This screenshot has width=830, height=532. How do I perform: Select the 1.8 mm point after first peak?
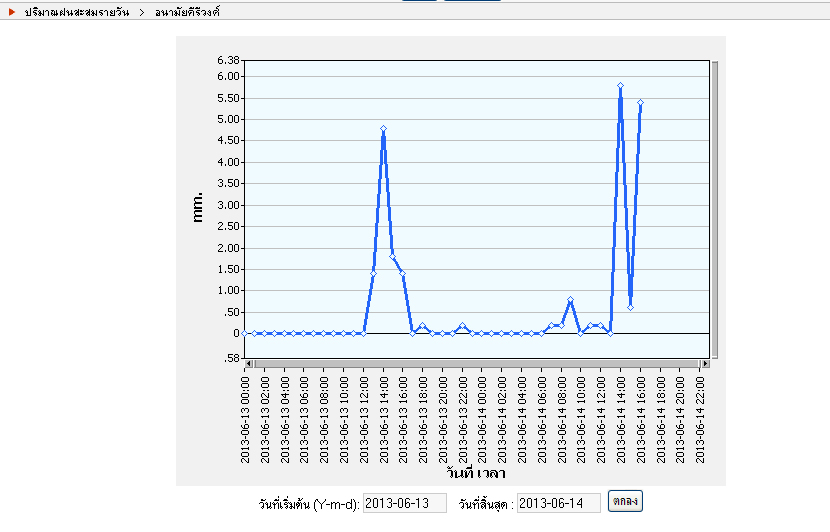click(x=392, y=256)
